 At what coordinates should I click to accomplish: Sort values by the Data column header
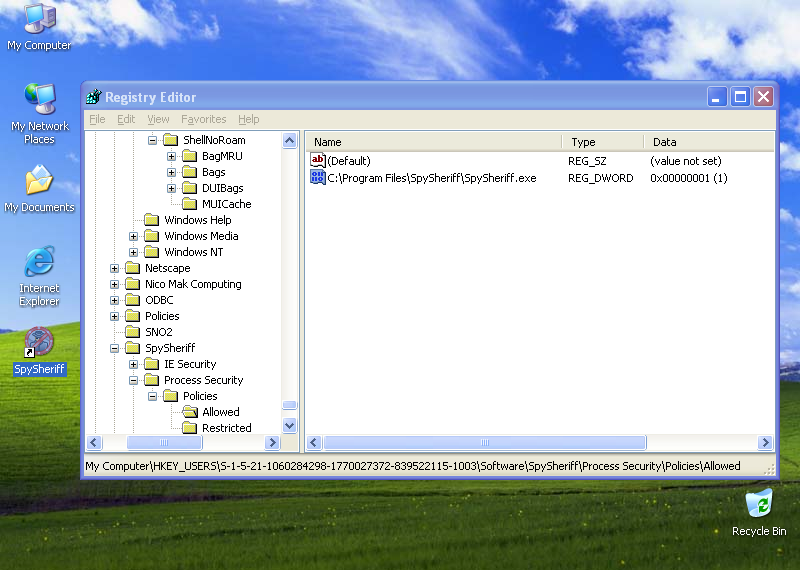click(x=709, y=142)
